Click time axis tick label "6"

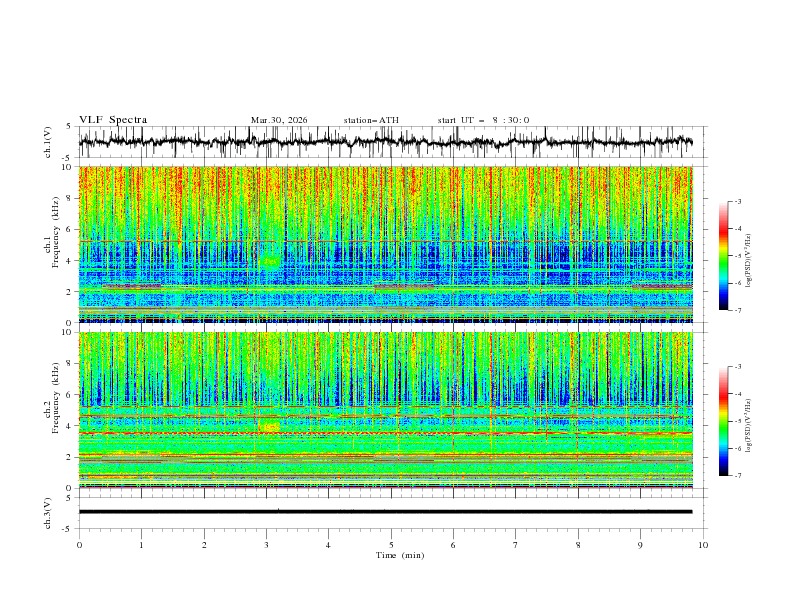pos(453,545)
